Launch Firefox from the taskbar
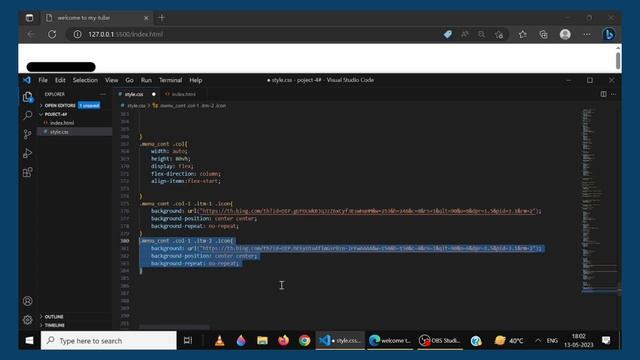Image resolution: width=640 pixels, height=360 pixels. pos(283,340)
